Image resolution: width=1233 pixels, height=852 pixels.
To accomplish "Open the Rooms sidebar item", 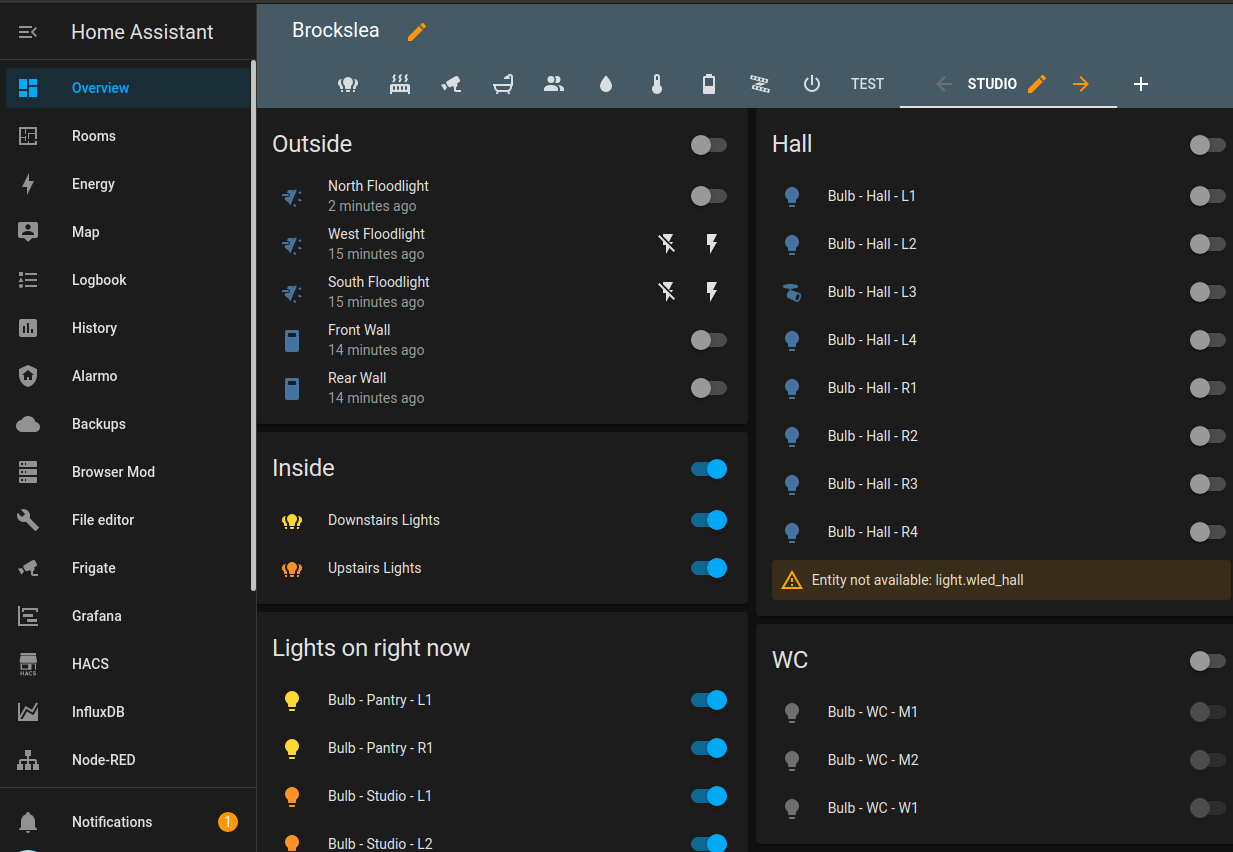I will pos(128,136).
